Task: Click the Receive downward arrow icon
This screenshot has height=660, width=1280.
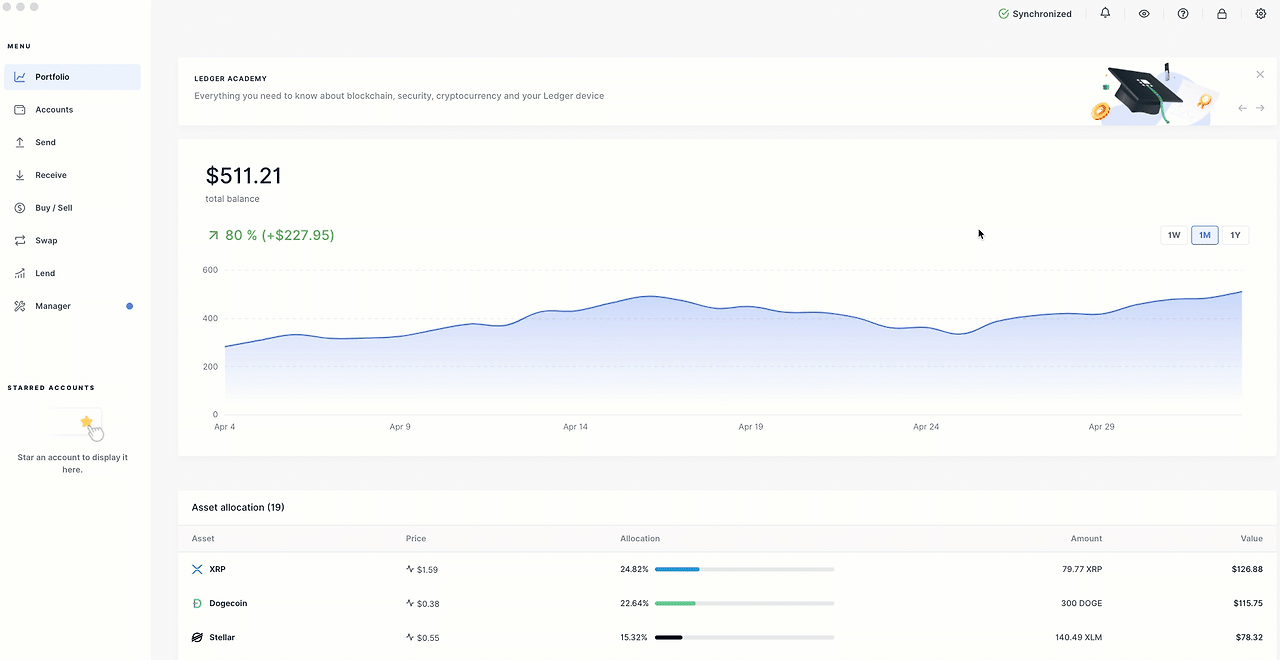Action: pyautogui.click(x=19, y=175)
